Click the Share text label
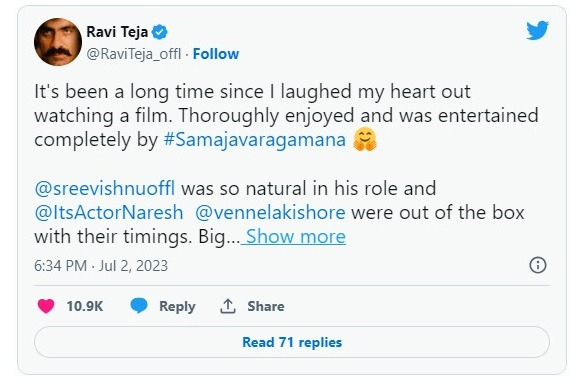This screenshot has width=576, height=388. point(266,306)
